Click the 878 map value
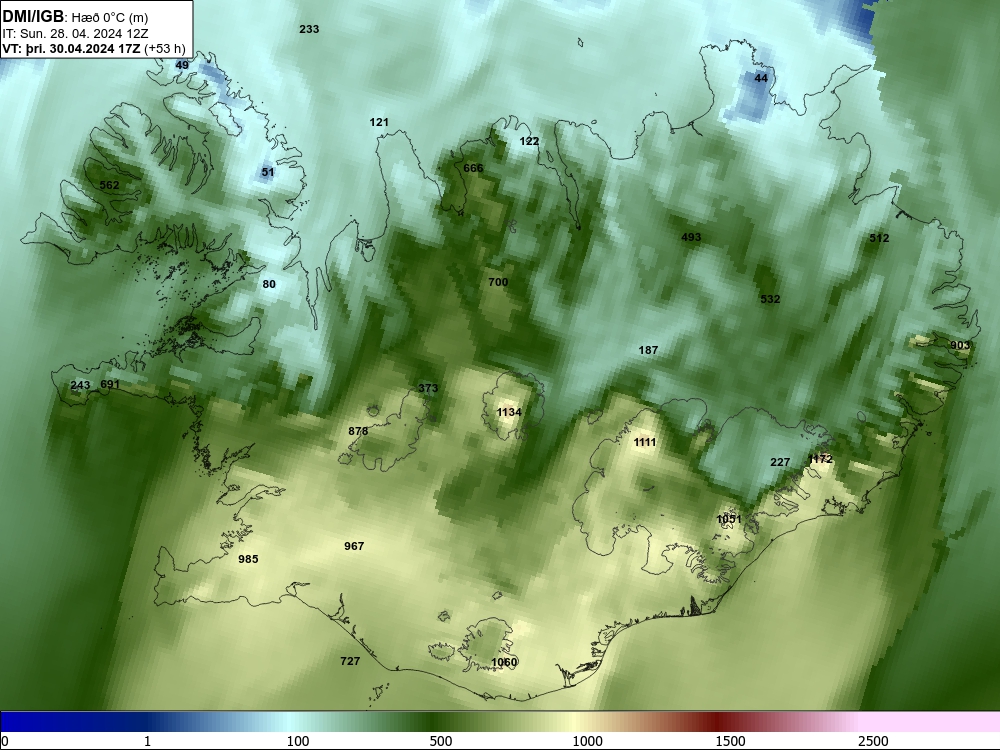 tap(358, 431)
